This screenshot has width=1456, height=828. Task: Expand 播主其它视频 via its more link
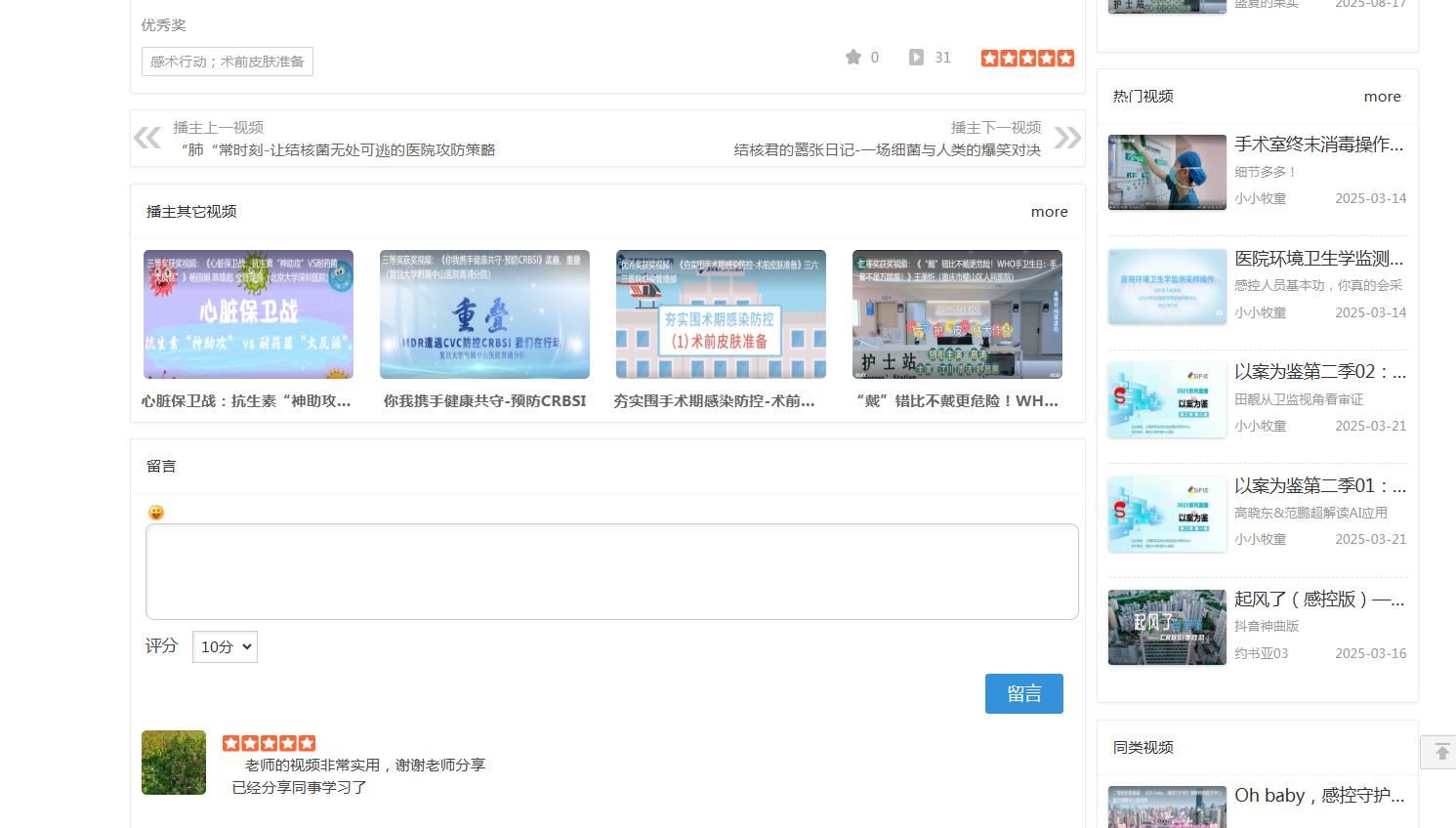pos(1049,211)
